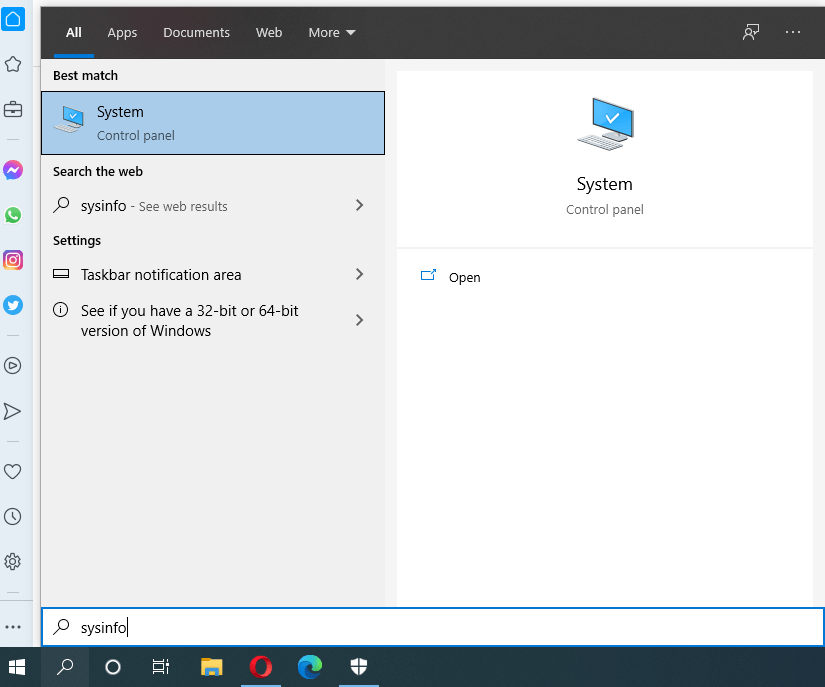
Task: Select the System best match result
Action: coord(213,123)
